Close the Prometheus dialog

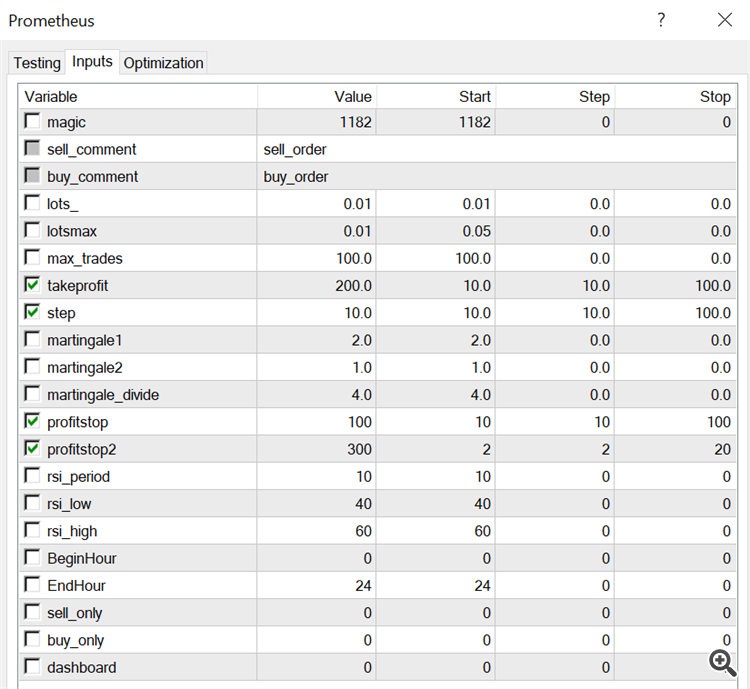pos(725,20)
